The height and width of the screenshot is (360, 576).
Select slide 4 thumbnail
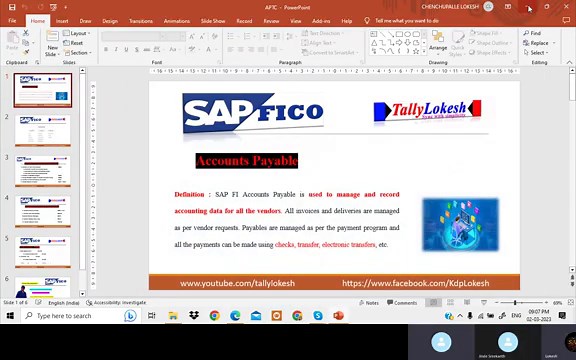(x=43, y=211)
